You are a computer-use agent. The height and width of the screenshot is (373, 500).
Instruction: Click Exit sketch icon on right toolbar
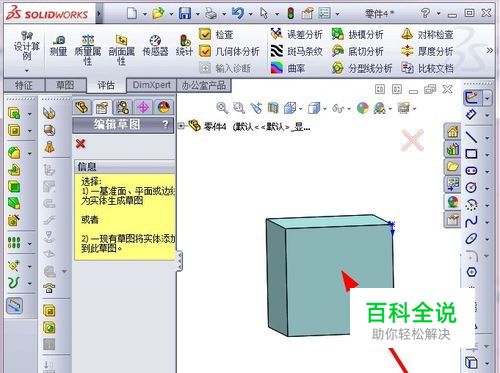pyautogui.click(x=472, y=98)
